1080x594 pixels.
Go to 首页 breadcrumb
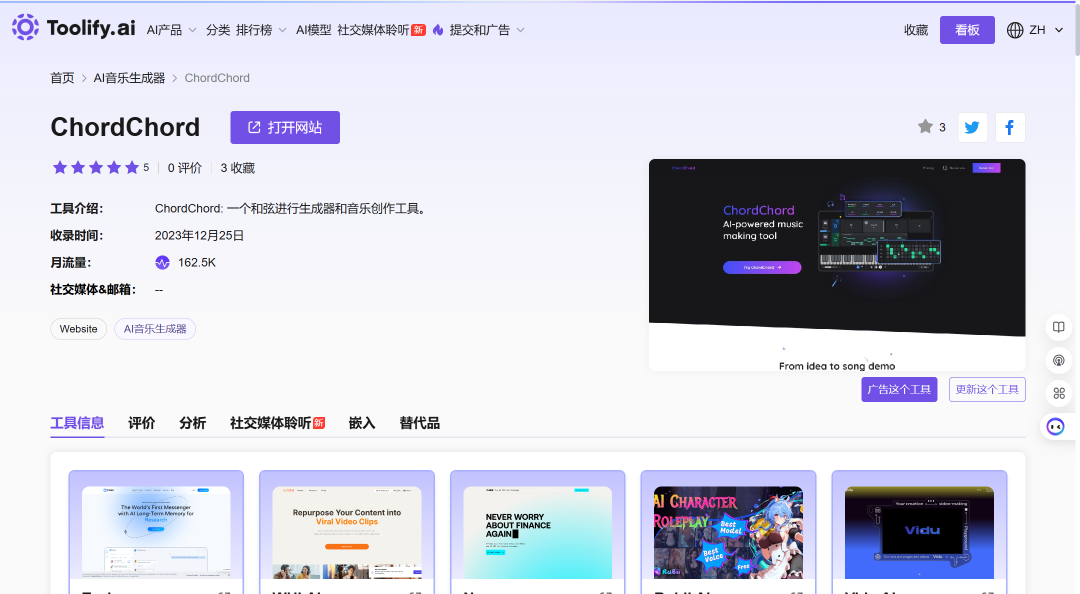point(62,78)
